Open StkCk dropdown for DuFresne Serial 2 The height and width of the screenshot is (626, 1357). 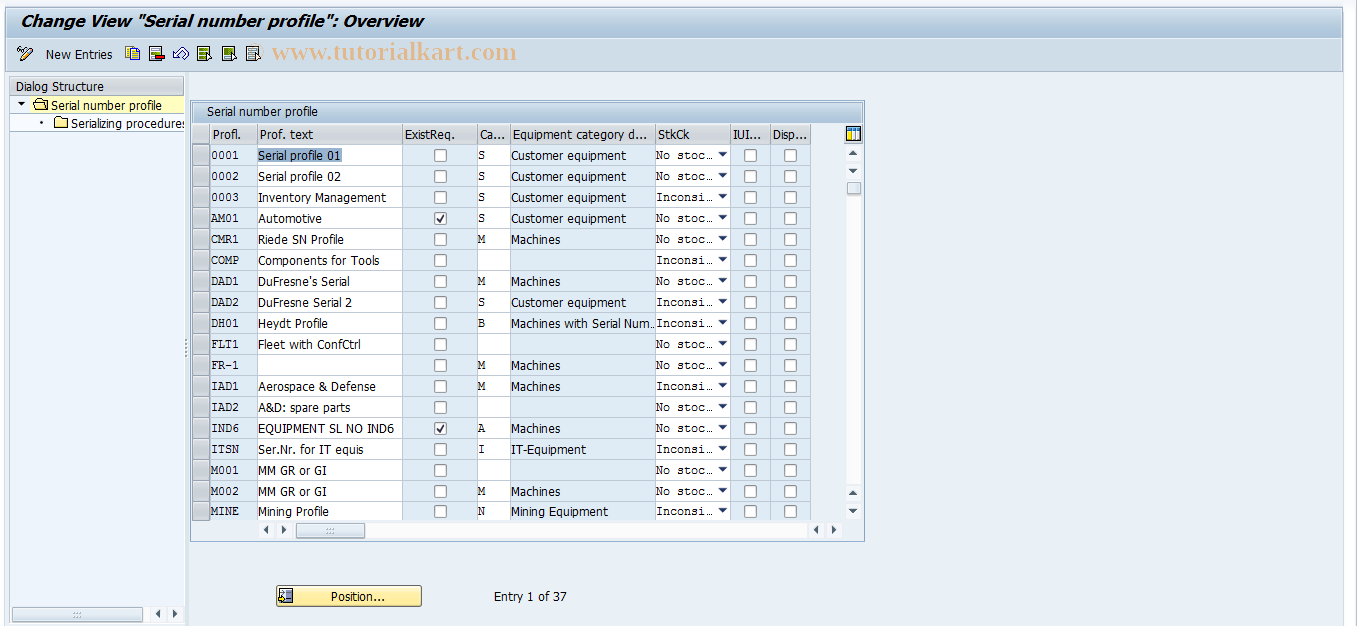coord(722,302)
